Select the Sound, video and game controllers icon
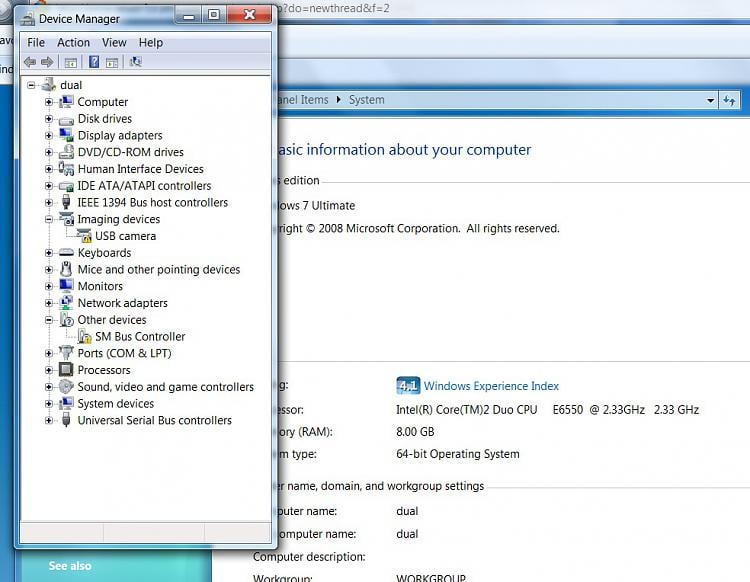 (x=66, y=386)
